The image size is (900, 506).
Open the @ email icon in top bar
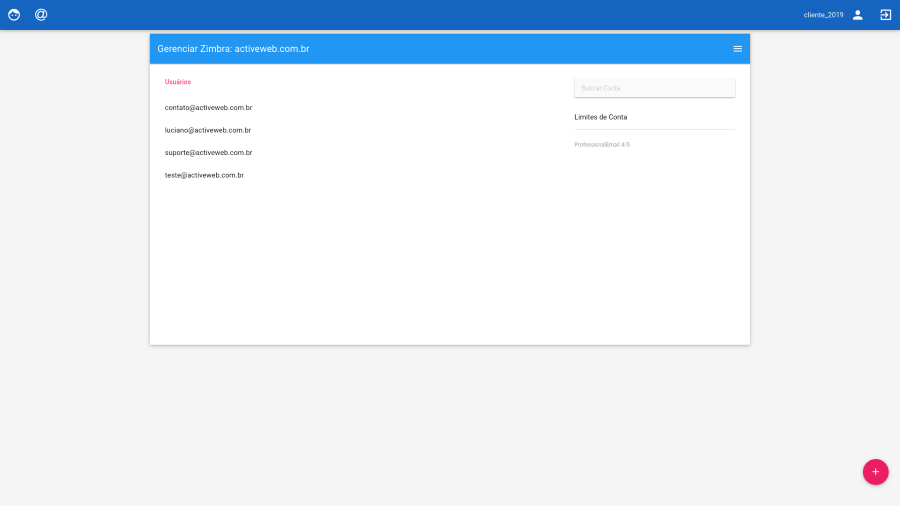[41, 15]
